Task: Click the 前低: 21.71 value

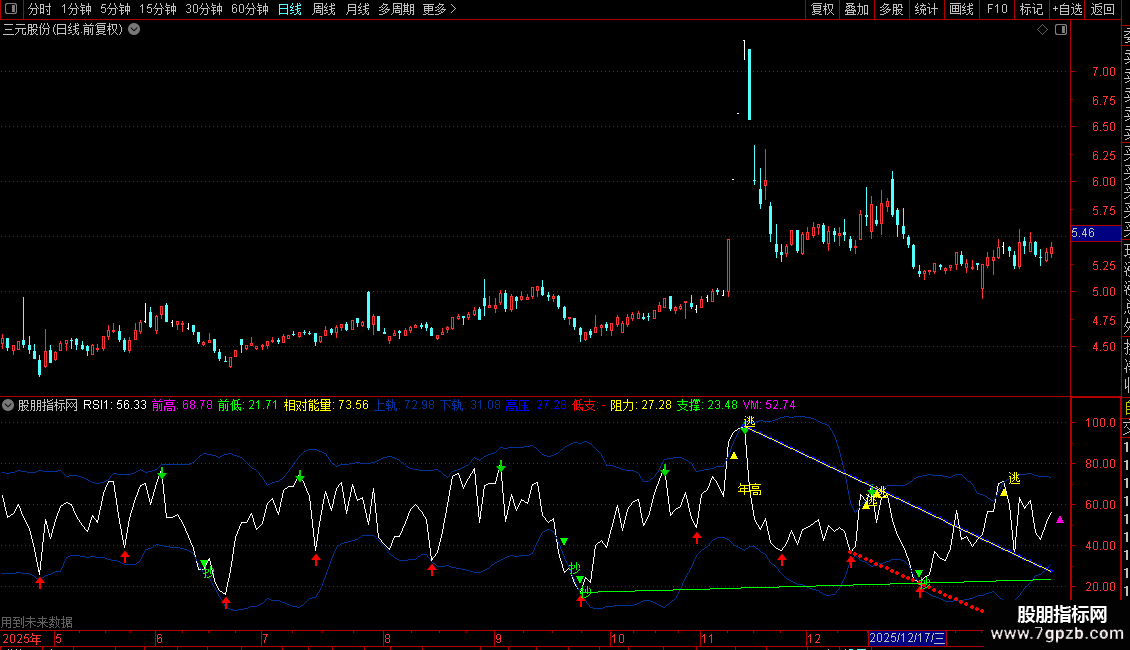Action: tap(248, 405)
